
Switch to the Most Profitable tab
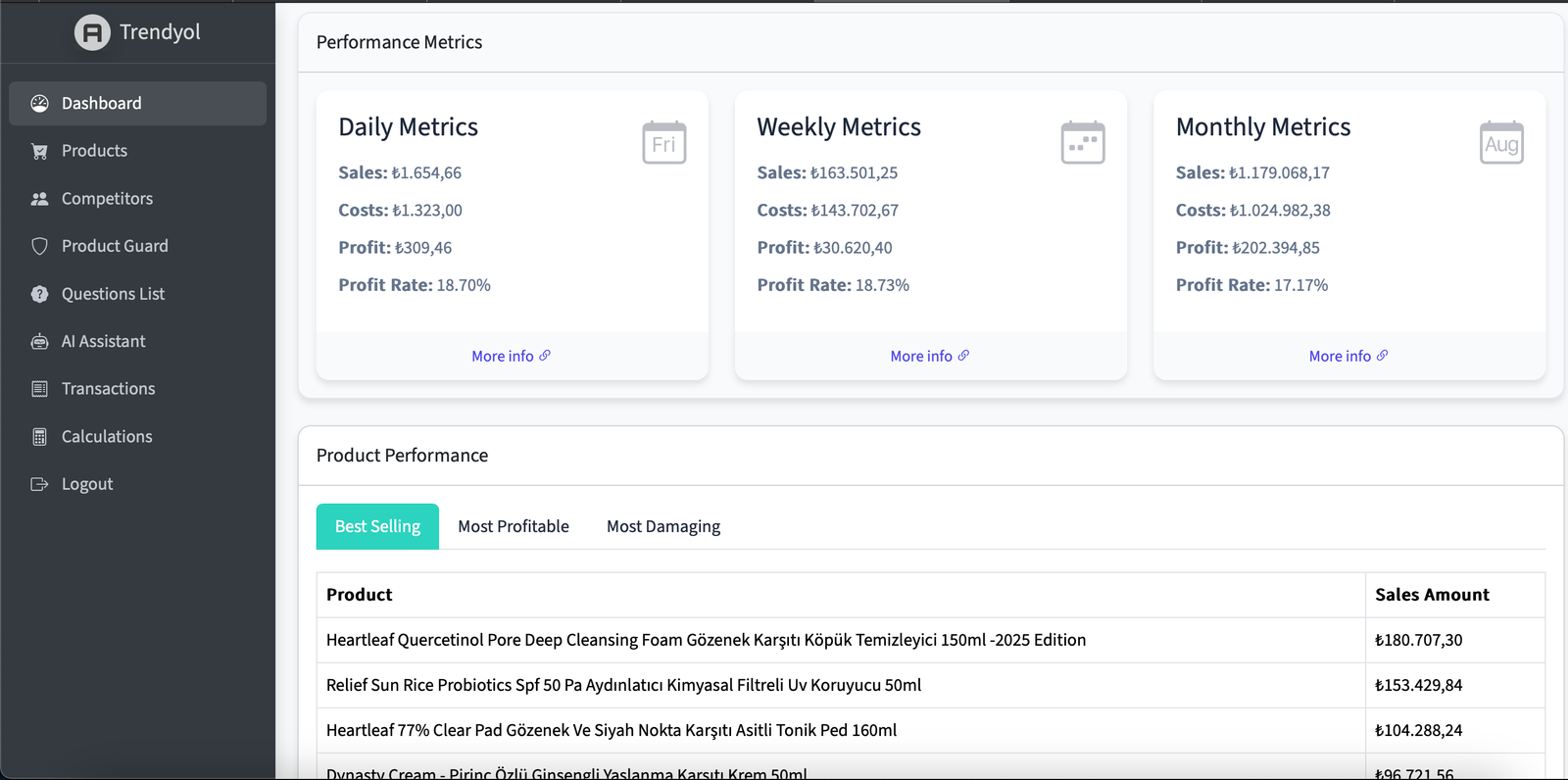point(513,526)
